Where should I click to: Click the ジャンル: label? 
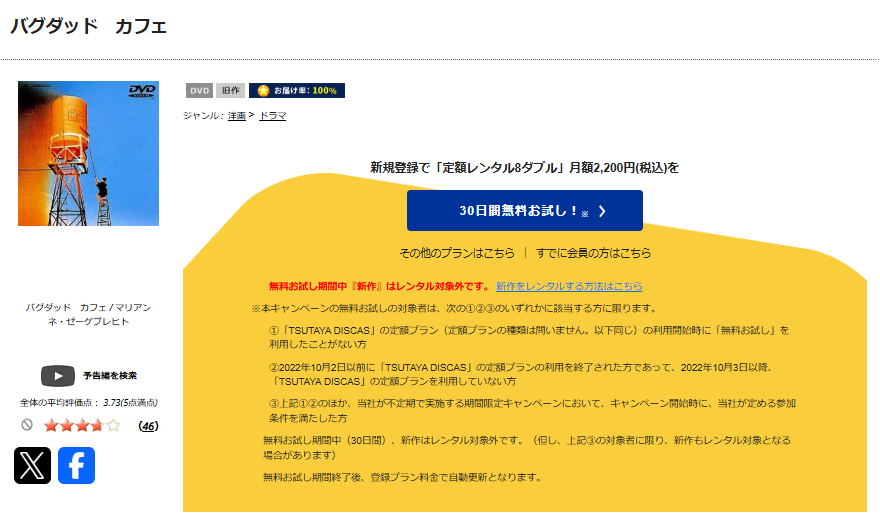pos(203,116)
